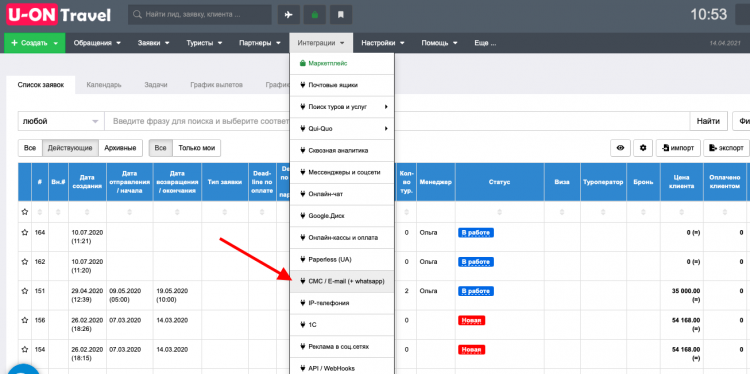Sort by Статус column arrows

[x=499, y=212]
